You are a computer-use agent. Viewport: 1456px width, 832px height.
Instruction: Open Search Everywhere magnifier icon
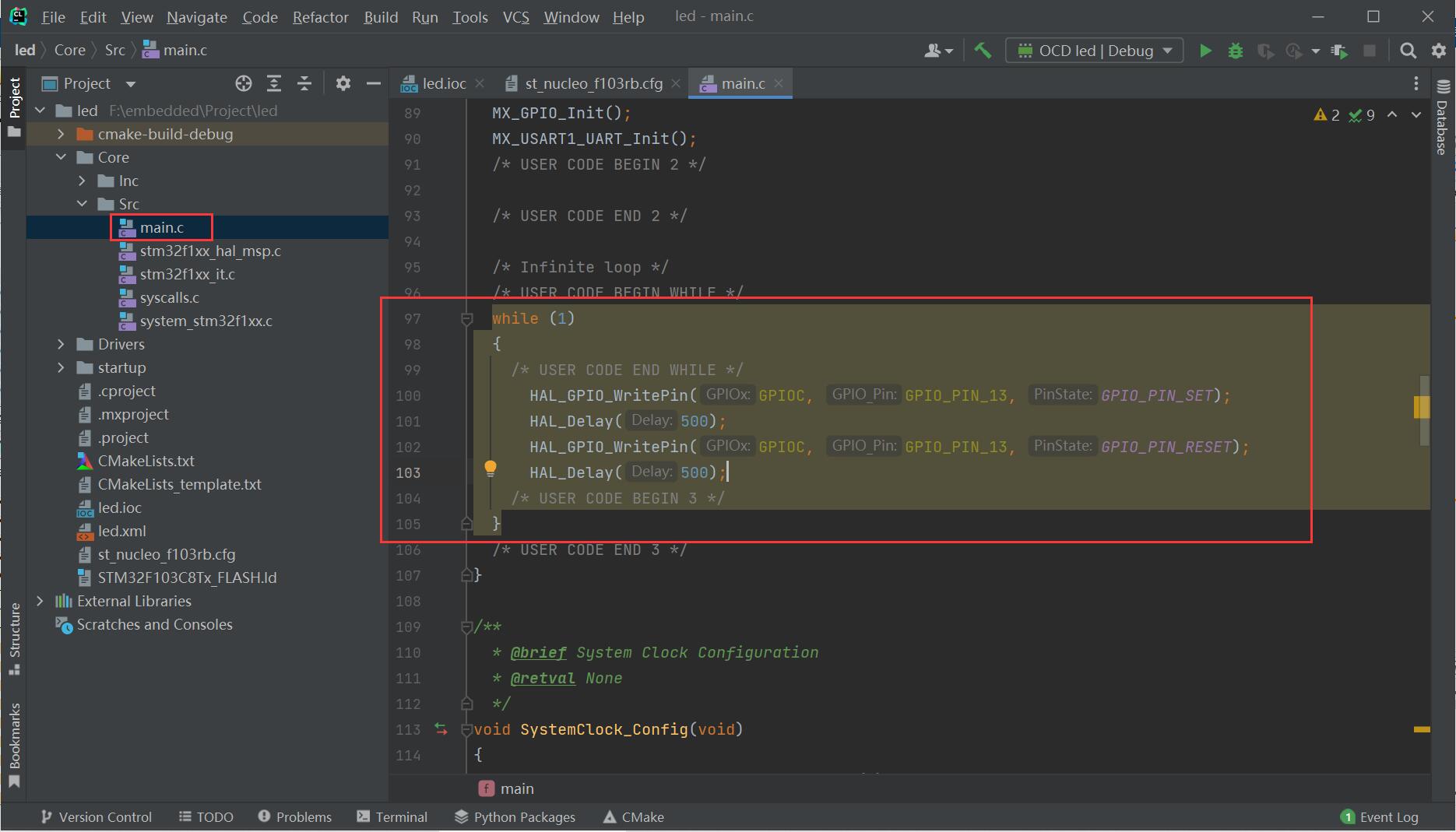pos(1408,51)
